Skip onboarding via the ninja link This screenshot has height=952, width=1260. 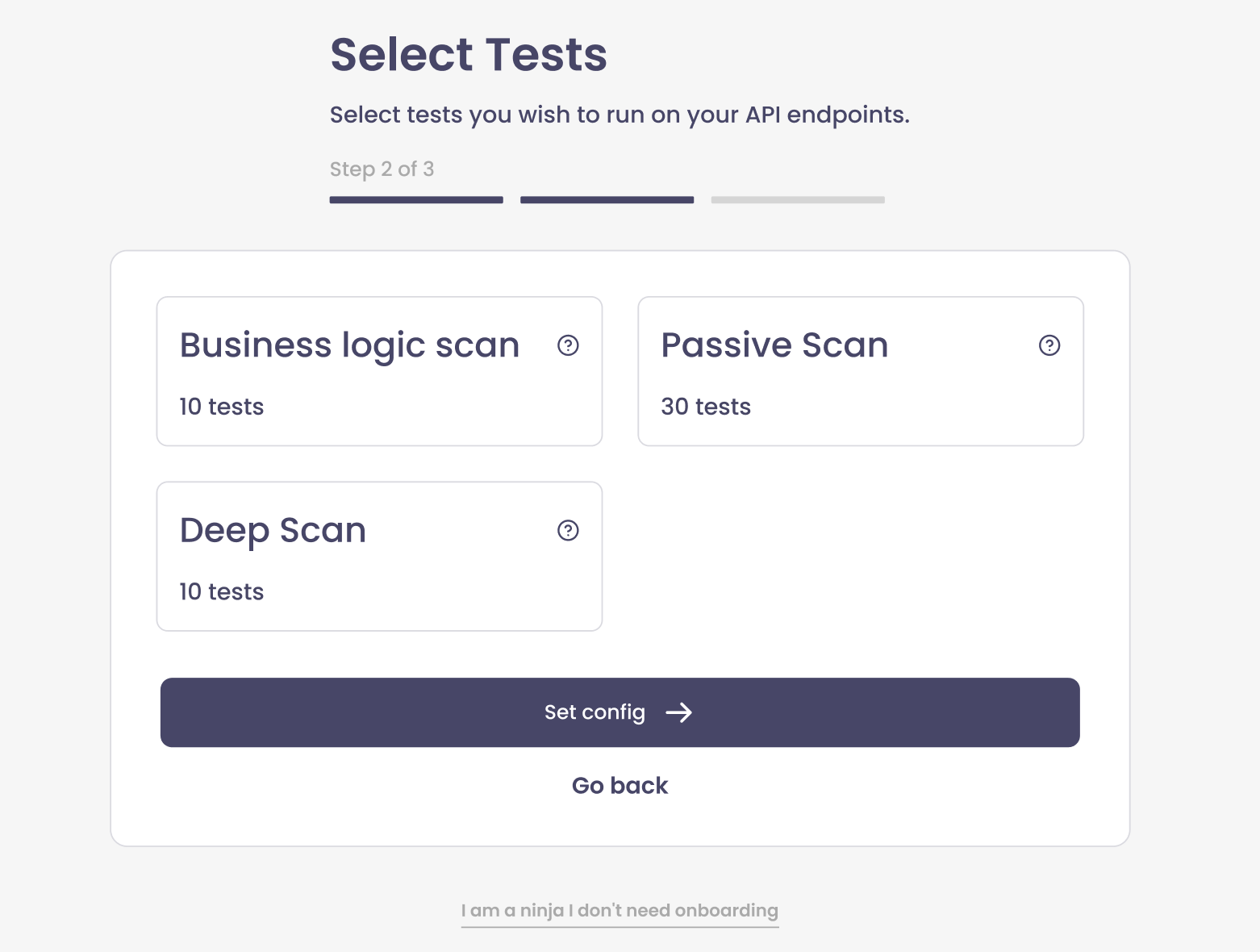(620, 910)
